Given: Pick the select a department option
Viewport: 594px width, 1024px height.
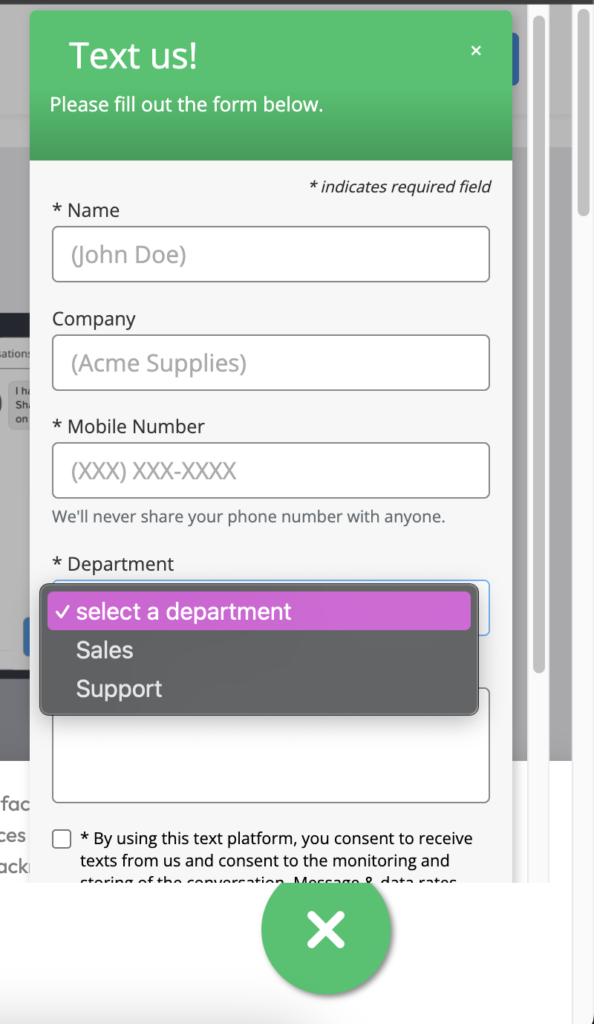Looking at the screenshot, I should [258, 611].
